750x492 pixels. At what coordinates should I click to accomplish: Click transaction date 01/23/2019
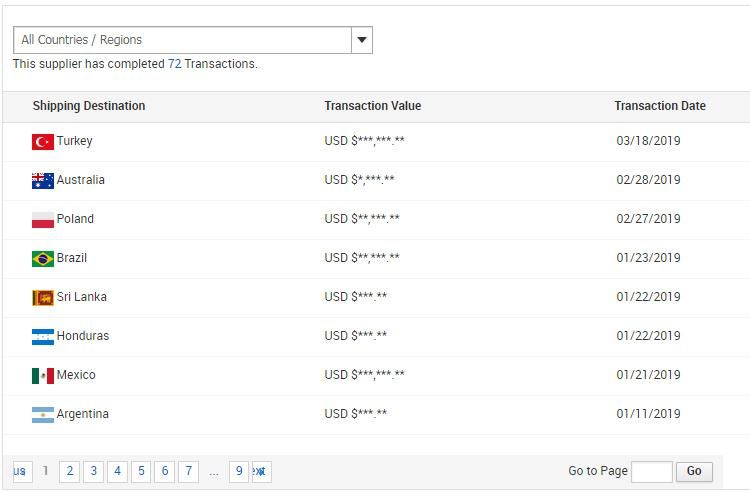pos(648,258)
